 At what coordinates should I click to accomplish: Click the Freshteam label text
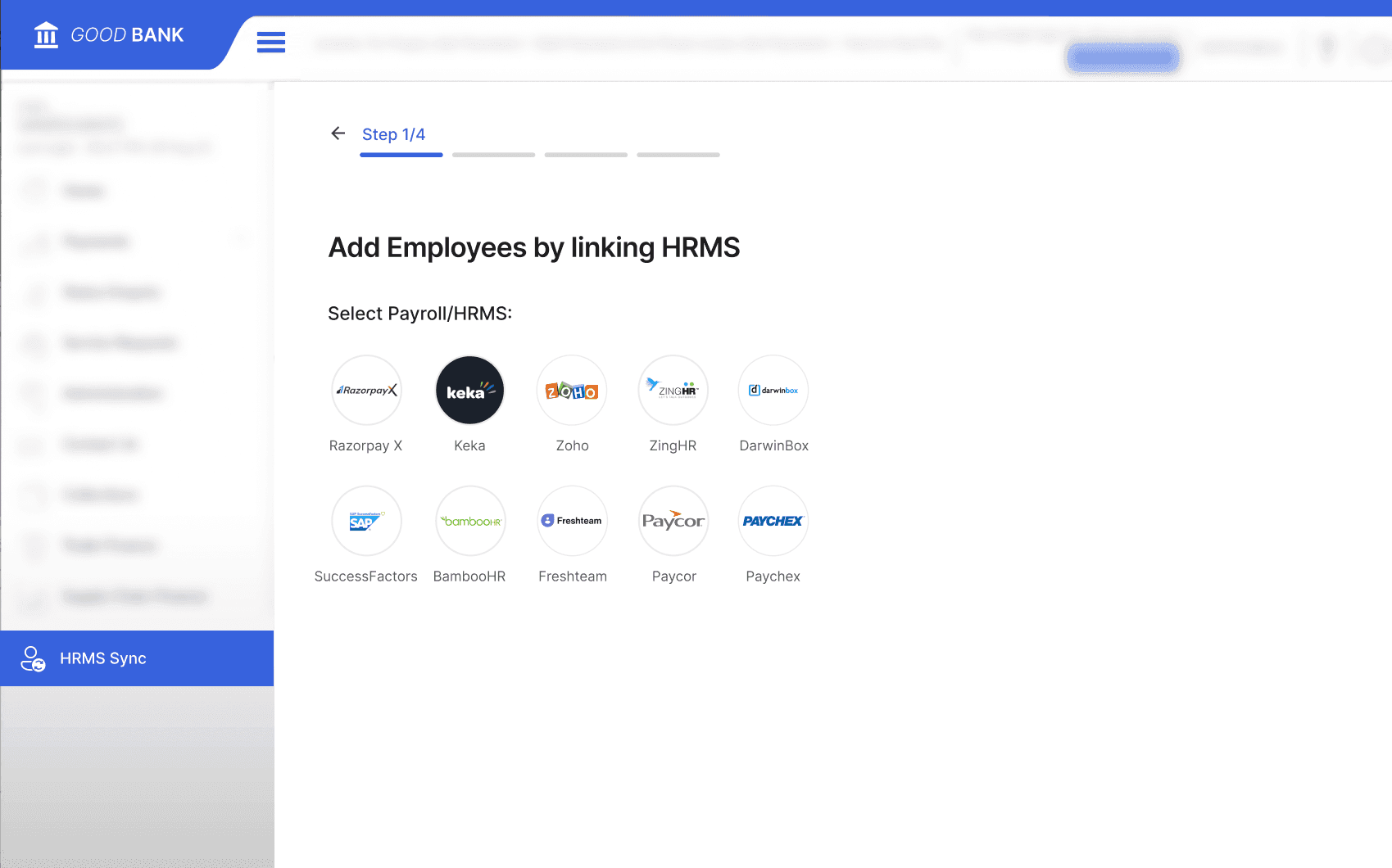pyautogui.click(x=573, y=576)
